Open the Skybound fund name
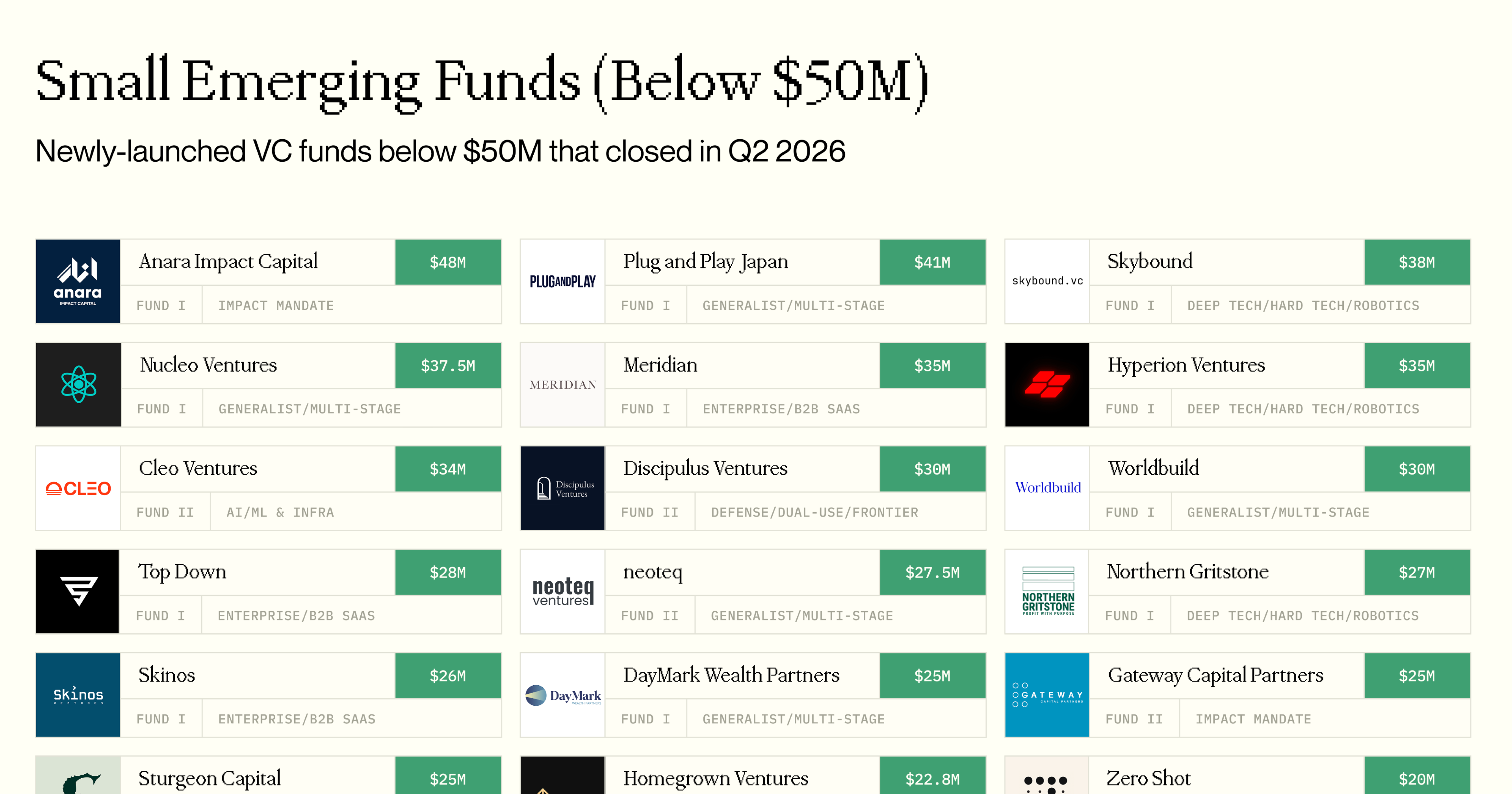The image size is (1512, 794). (x=1149, y=261)
